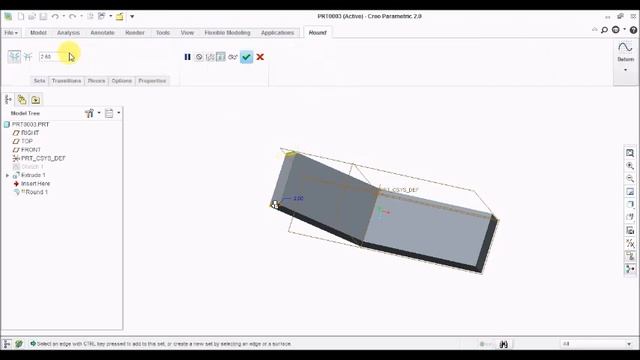The image size is (640, 360).
Task: Open the Pieces panel tab
Action: [96, 81]
